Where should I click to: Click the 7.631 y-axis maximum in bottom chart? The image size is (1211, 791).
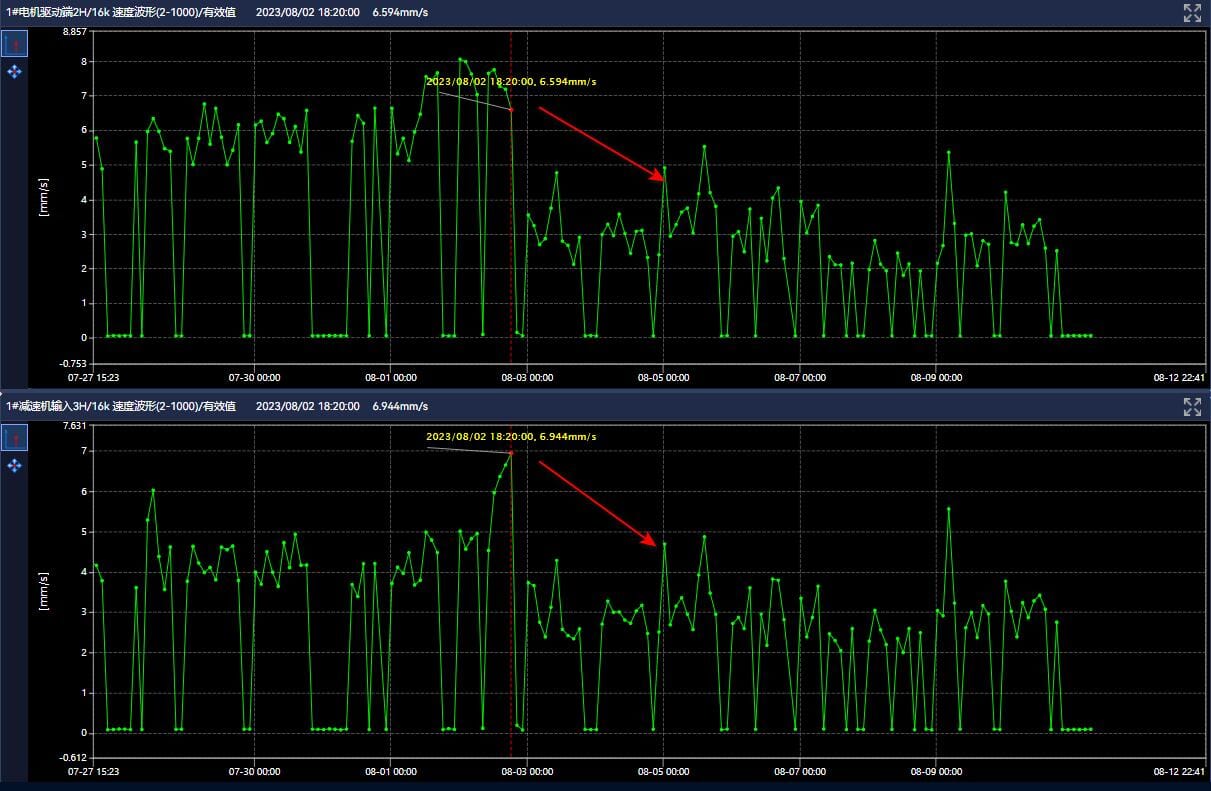tap(75, 426)
